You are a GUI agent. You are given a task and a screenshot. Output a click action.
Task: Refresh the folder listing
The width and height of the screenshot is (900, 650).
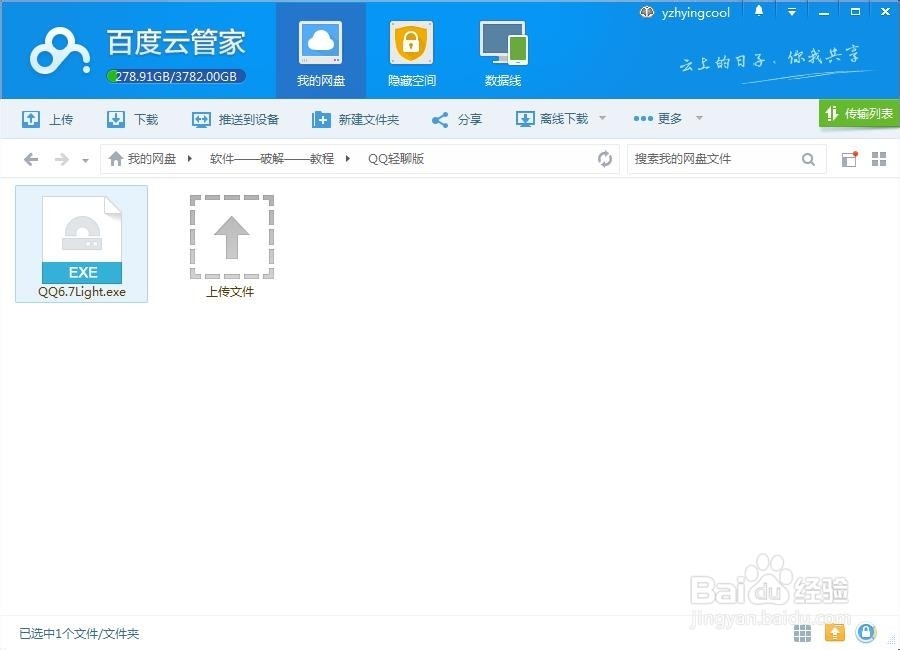click(x=604, y=159)
